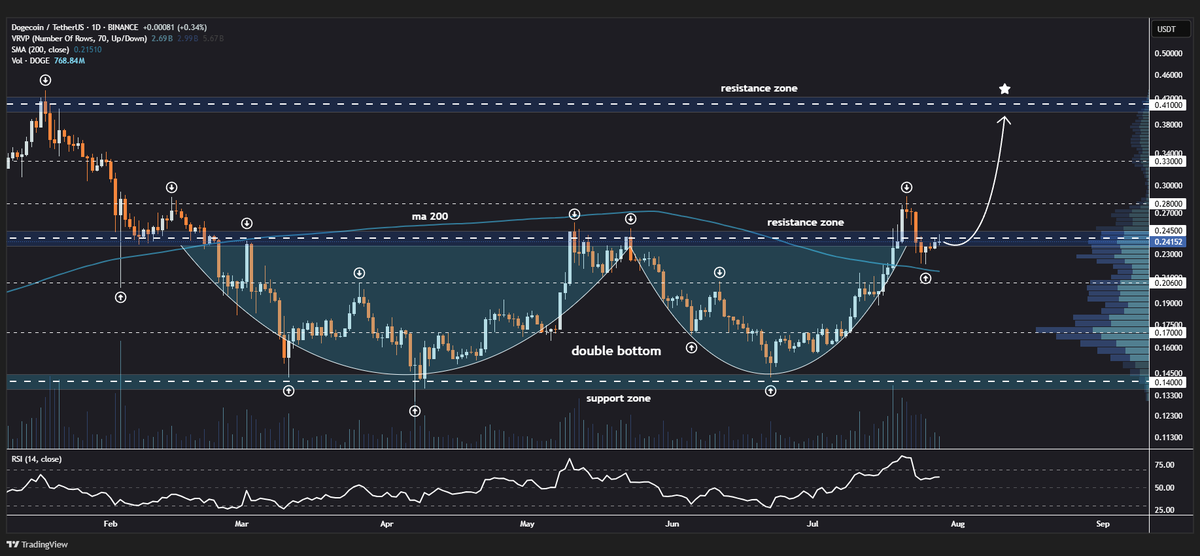Screen dimensions: 1200x556
Task: Click the 0.11300 price scale value
Action: click(x=1168, y=437)
